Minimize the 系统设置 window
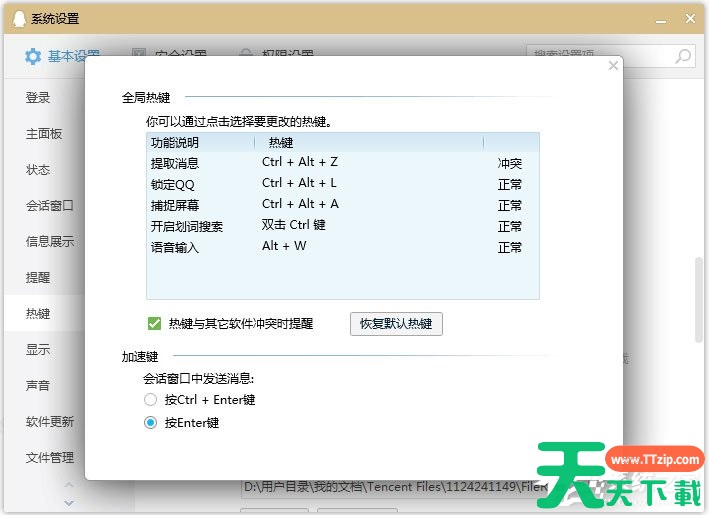The height and width of the screenshot is (515, 709). pos(661,18)
